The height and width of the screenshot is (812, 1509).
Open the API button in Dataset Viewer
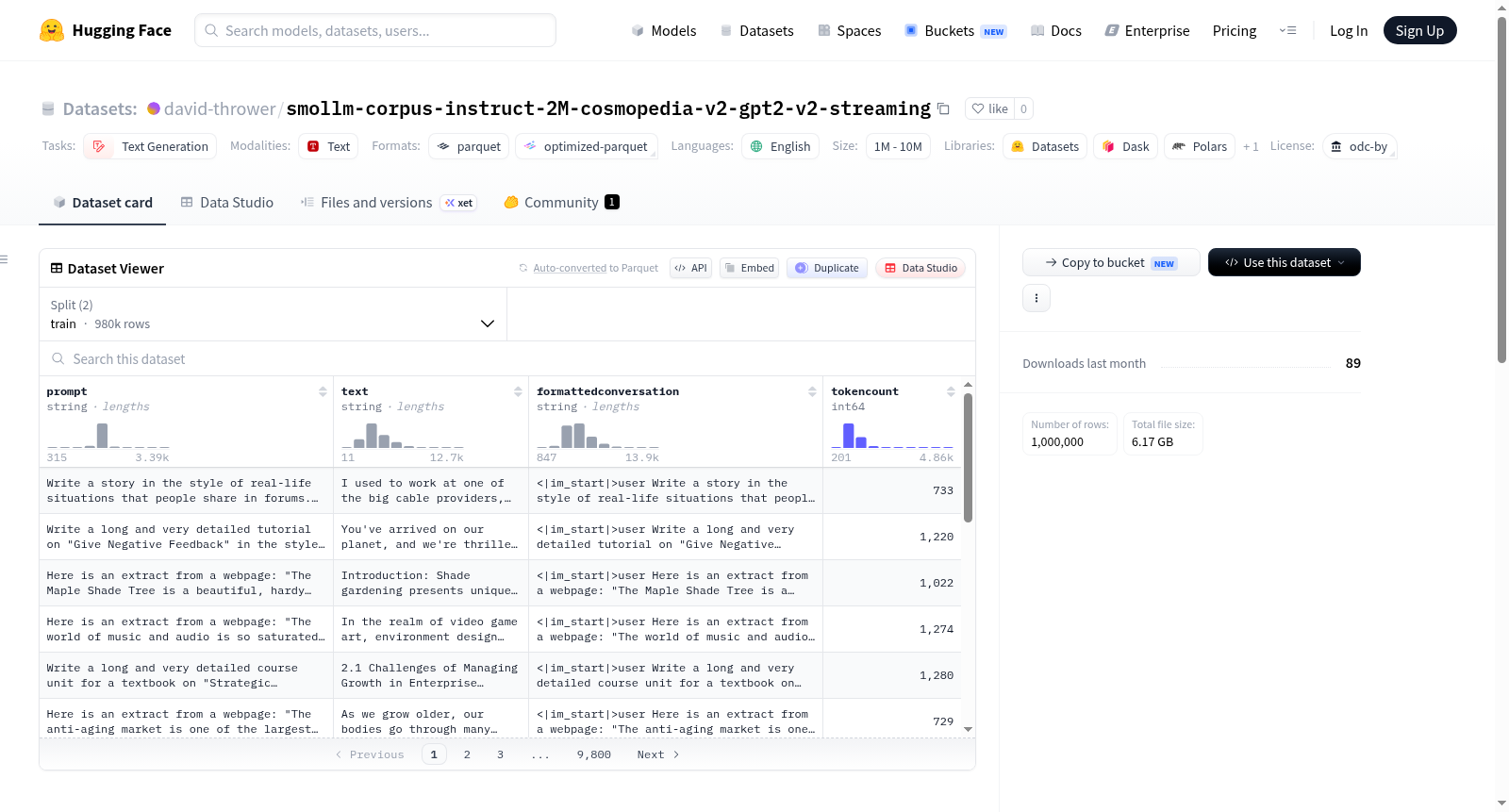pos(690,268)
